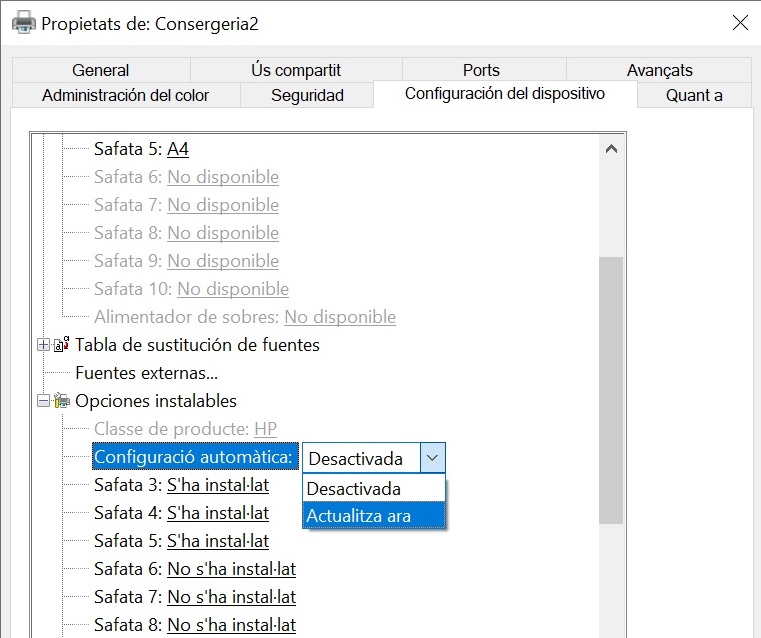Open the Seguridad tab

click(307, 95)
